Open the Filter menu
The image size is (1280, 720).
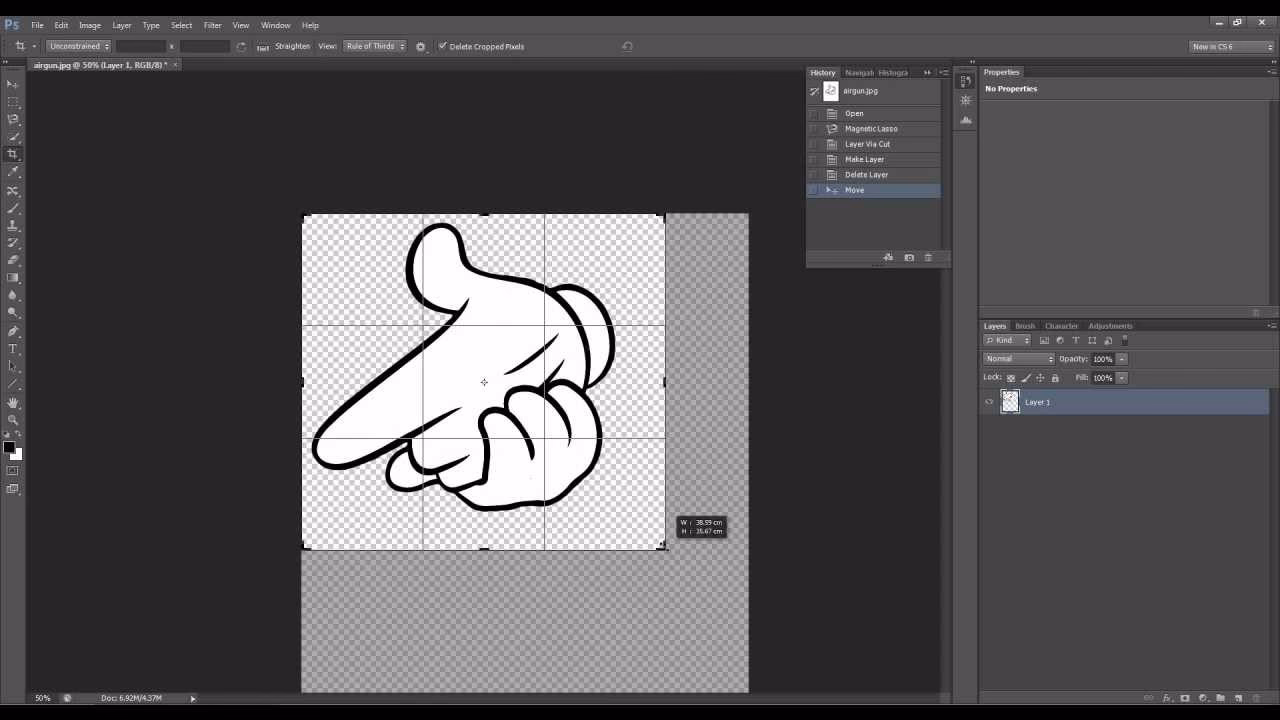coord(212,25)
